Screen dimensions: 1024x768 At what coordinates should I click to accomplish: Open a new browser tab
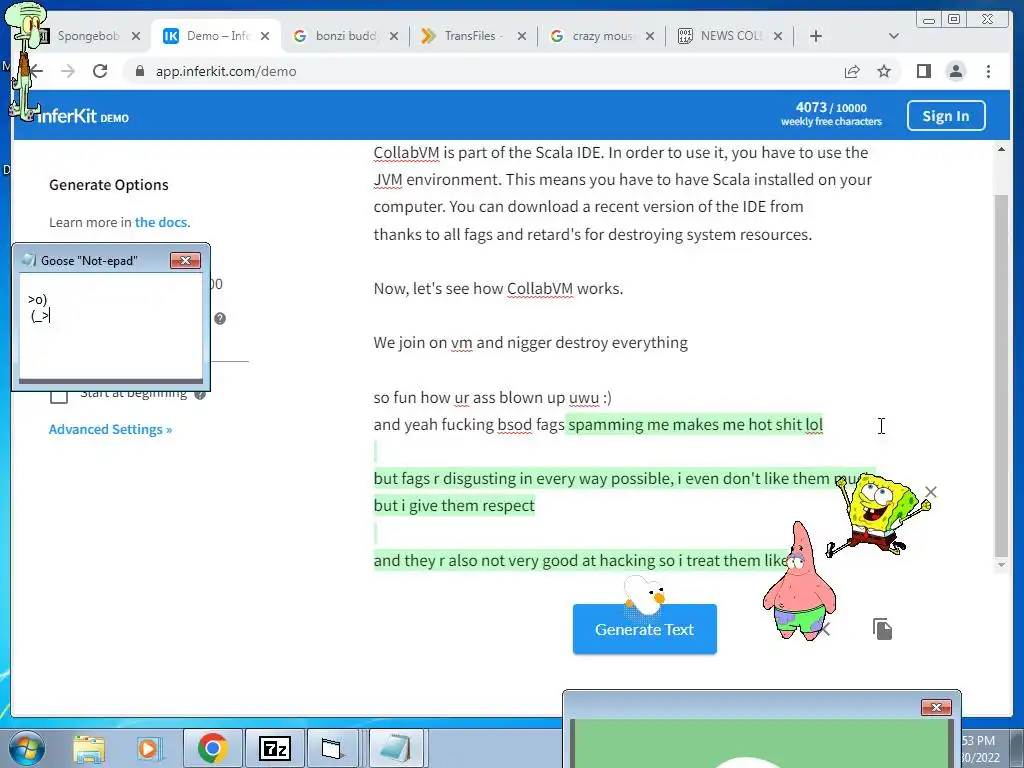(816, 36)
